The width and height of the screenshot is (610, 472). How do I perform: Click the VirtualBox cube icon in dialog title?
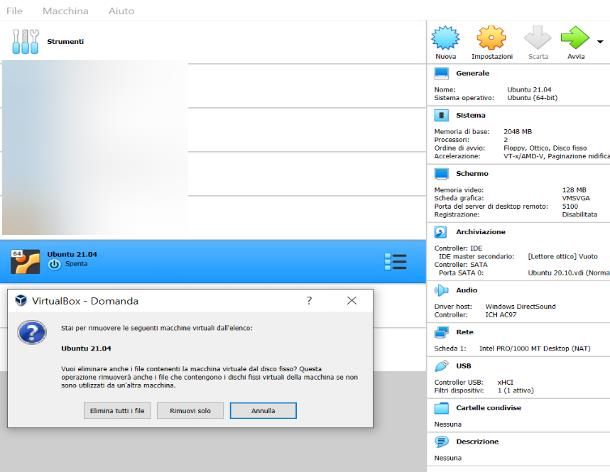21,300
